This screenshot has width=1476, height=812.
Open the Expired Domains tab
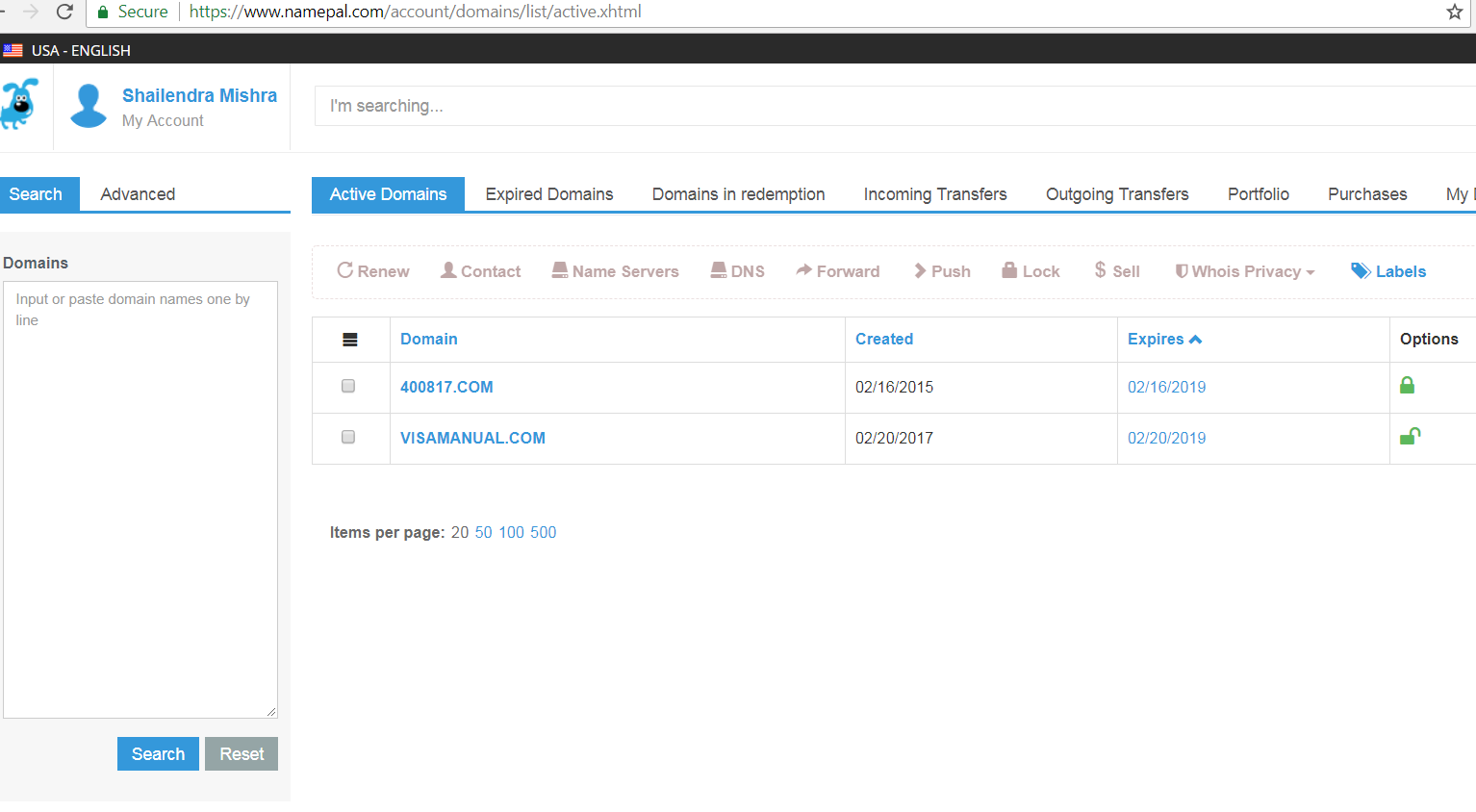(549, 194)
